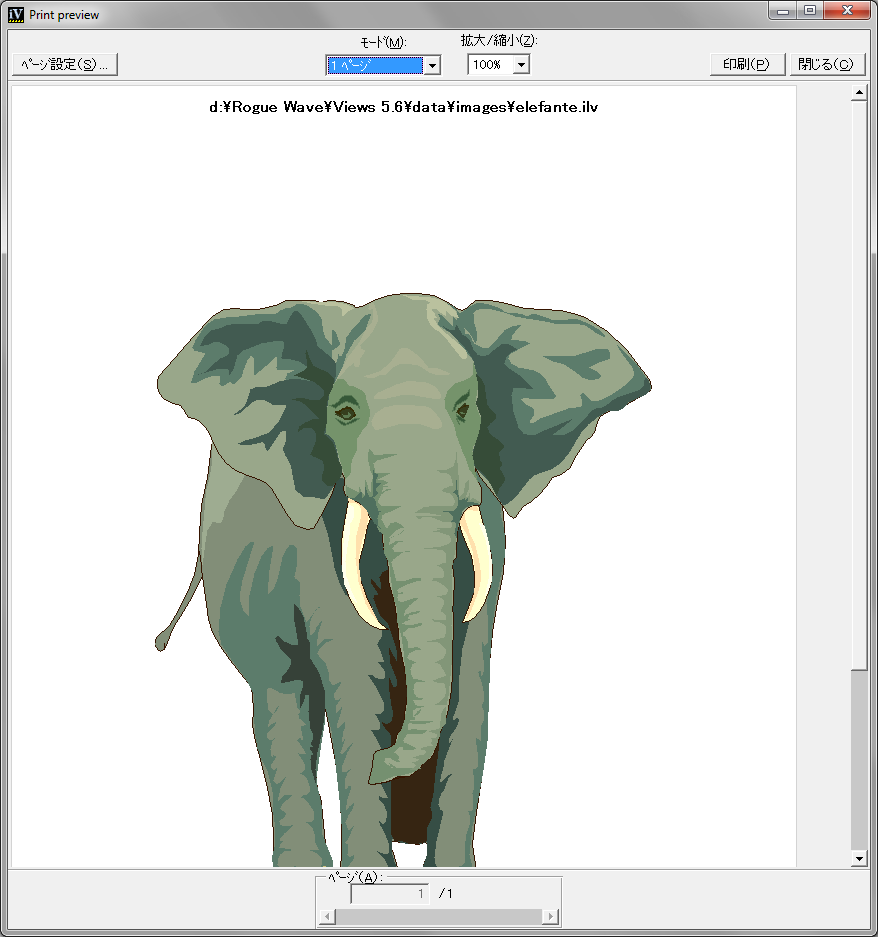This screenshot has height=937, width=878.
Task: Click the 100% zoom value field
Action: (489, 65)
